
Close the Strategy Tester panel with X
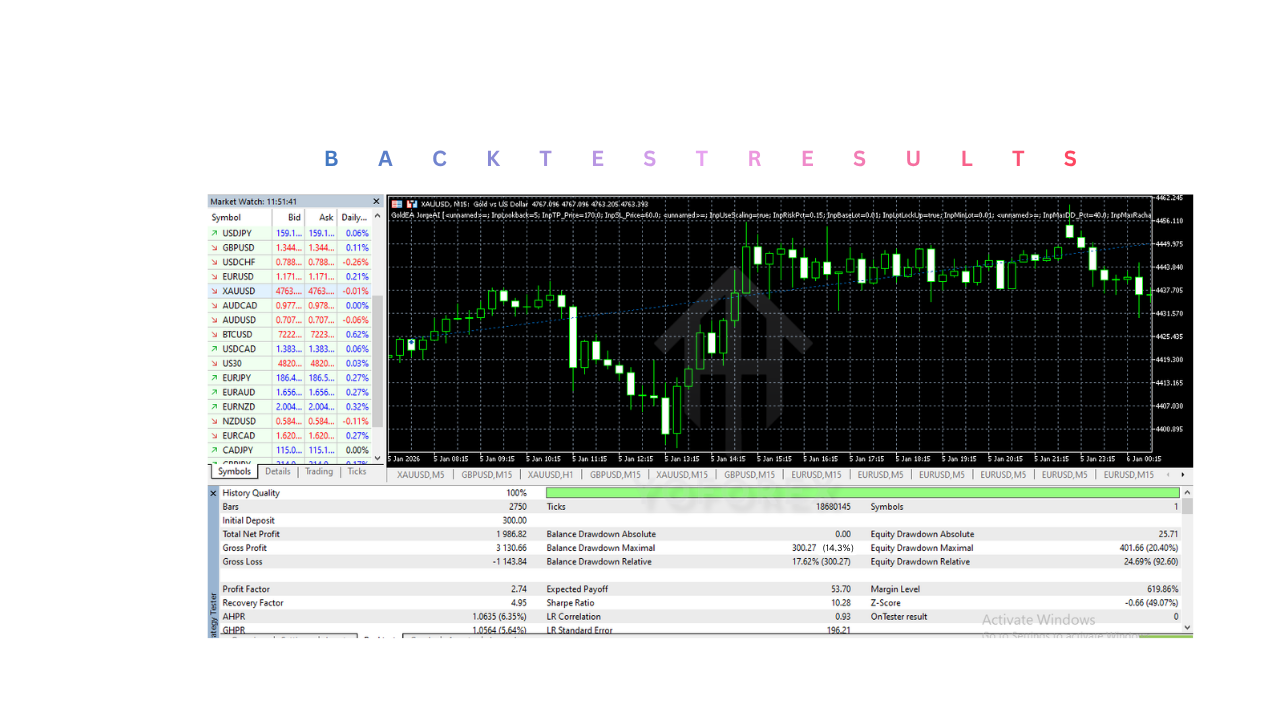point(213,493)
